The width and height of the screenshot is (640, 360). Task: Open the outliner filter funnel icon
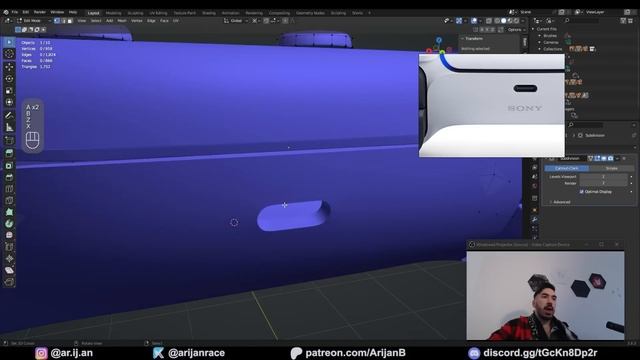tap(623, 20)
